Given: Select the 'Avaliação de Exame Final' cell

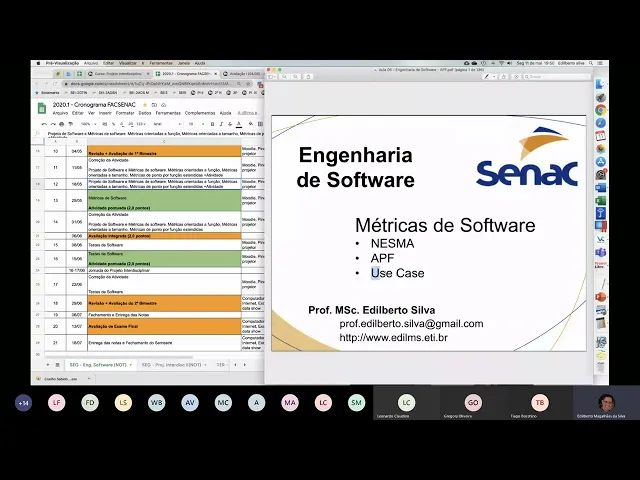Looking at the screenshot, I should pos(164,326).
